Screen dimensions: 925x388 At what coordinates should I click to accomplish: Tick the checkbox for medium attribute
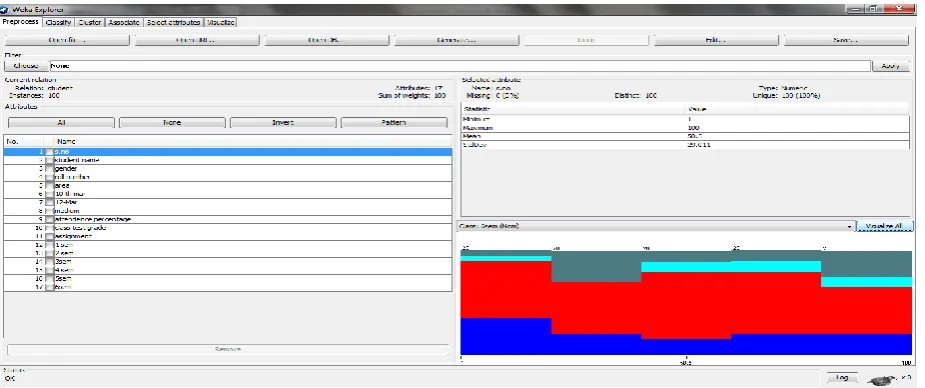click(x=50, y=211)
